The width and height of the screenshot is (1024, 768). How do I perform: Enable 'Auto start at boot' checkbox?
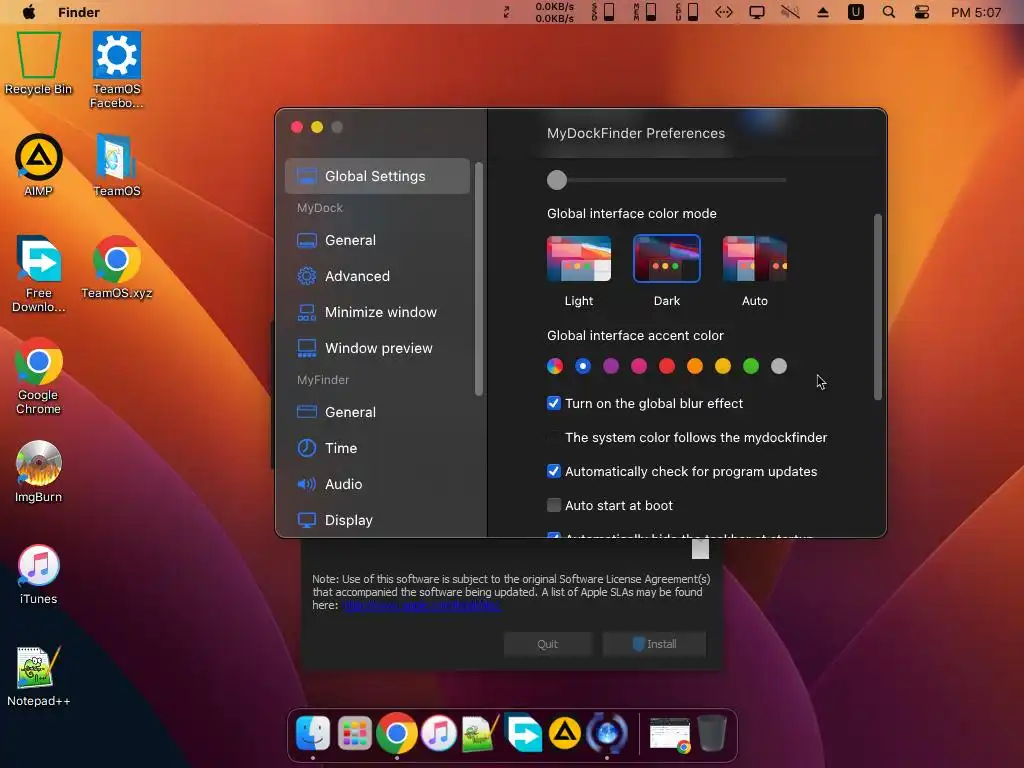[554, 505]
